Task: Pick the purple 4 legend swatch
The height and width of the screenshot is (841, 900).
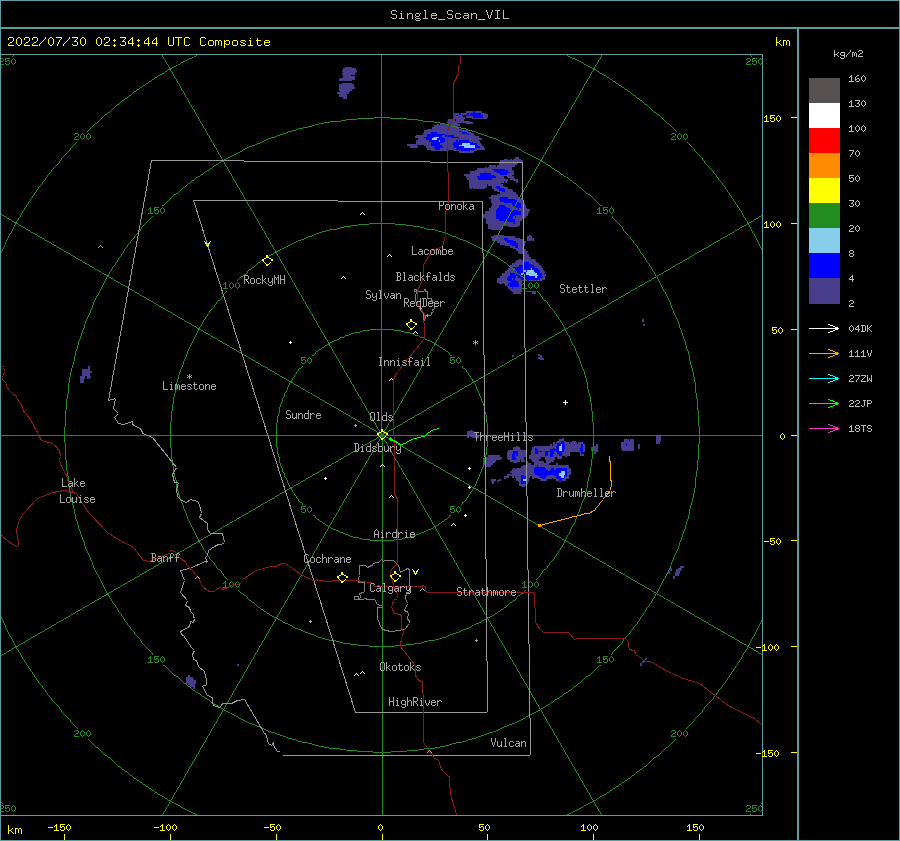Action: (824, 290)
